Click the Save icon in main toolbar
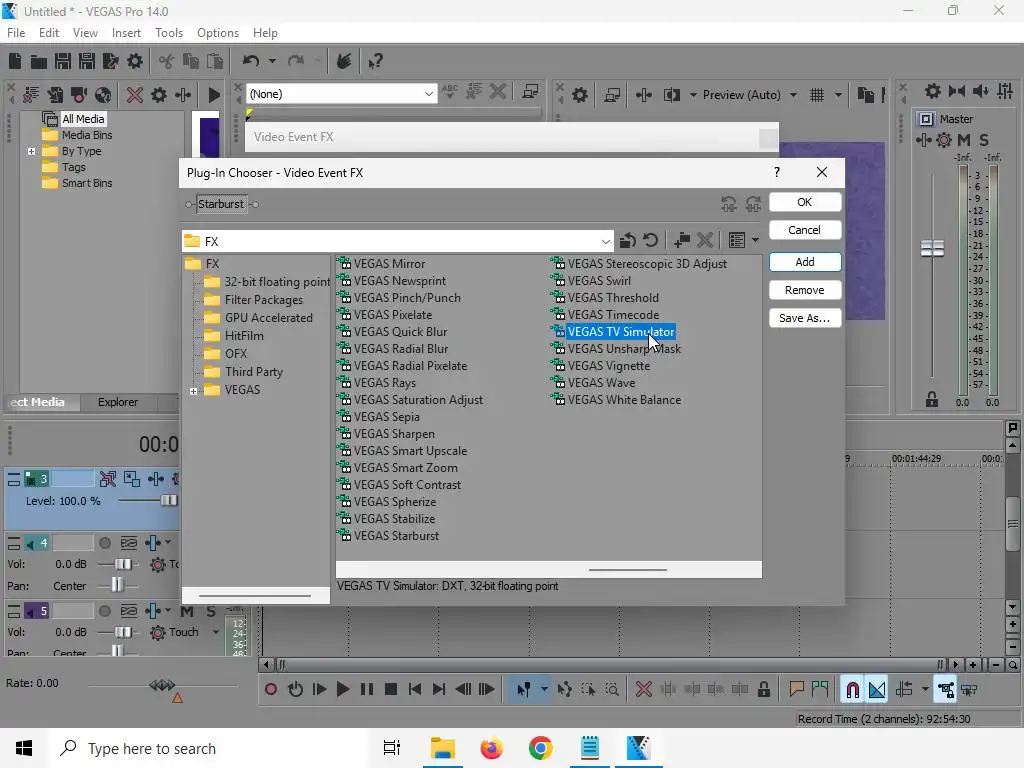Image resolution: width=1024 pixels, height=768 pixels. (63, 61)
